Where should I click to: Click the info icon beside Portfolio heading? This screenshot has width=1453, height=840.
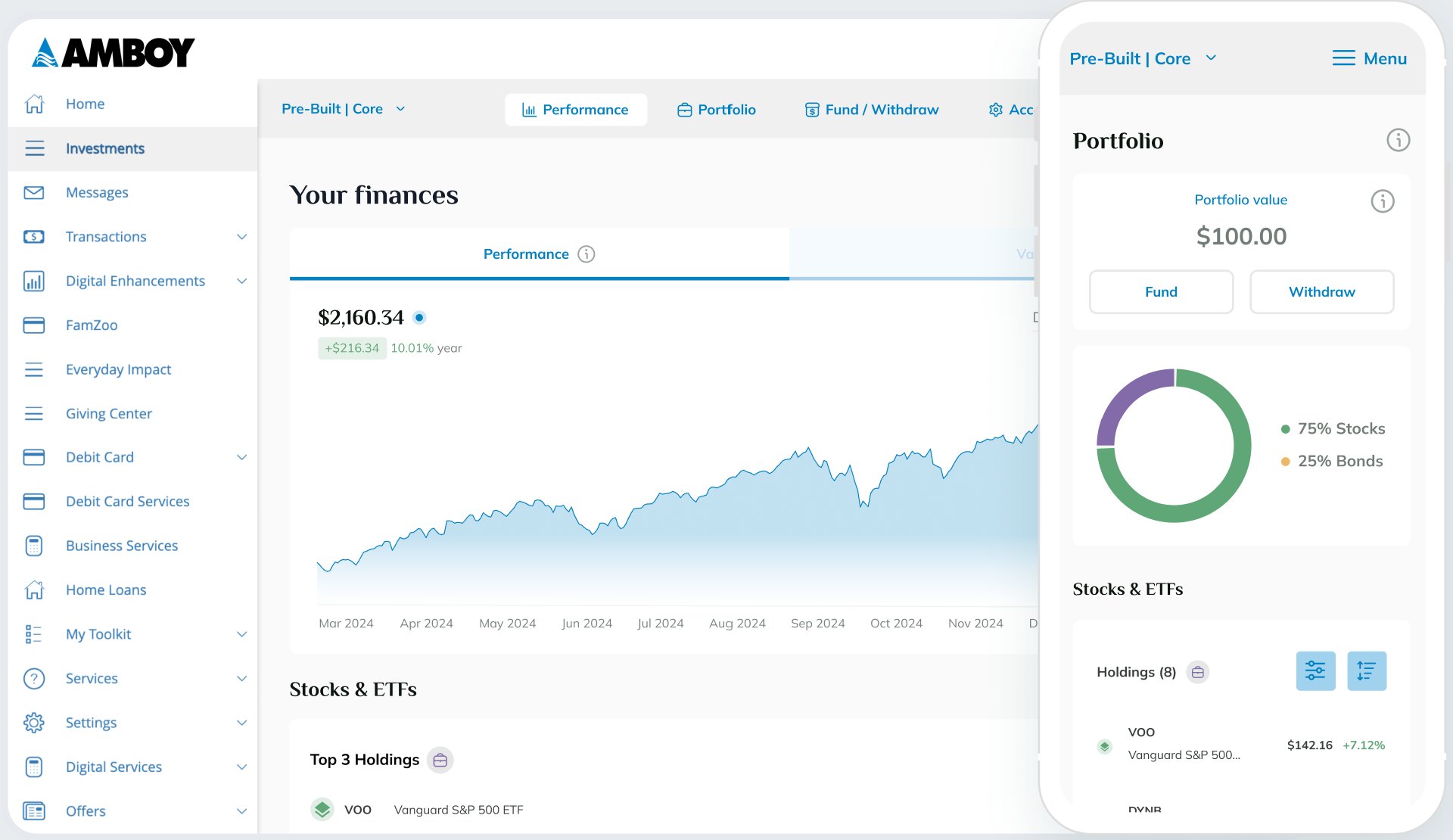coord(1399,140)
